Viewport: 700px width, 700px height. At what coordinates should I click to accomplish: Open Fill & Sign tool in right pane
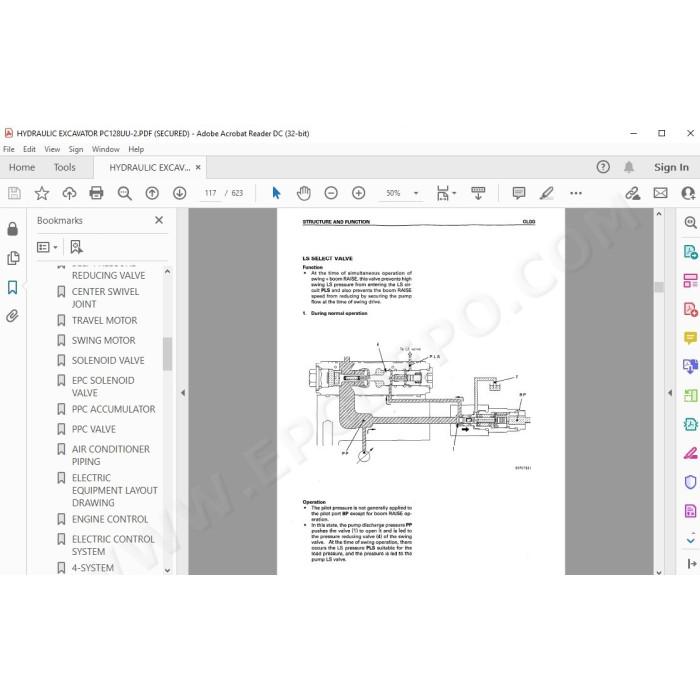point(691,453)
